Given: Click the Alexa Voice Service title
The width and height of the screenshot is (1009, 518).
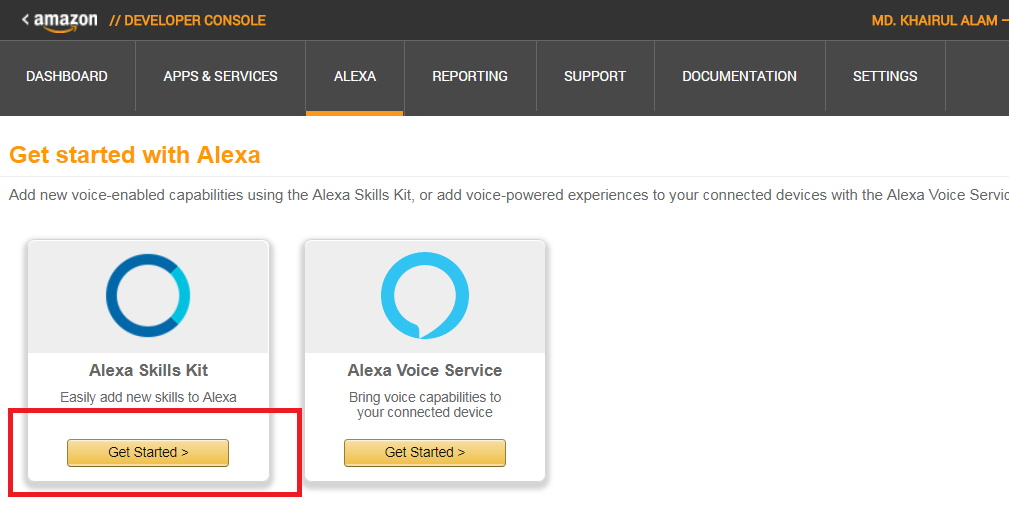Looking at the screenshot, I should tap(425, 370).
